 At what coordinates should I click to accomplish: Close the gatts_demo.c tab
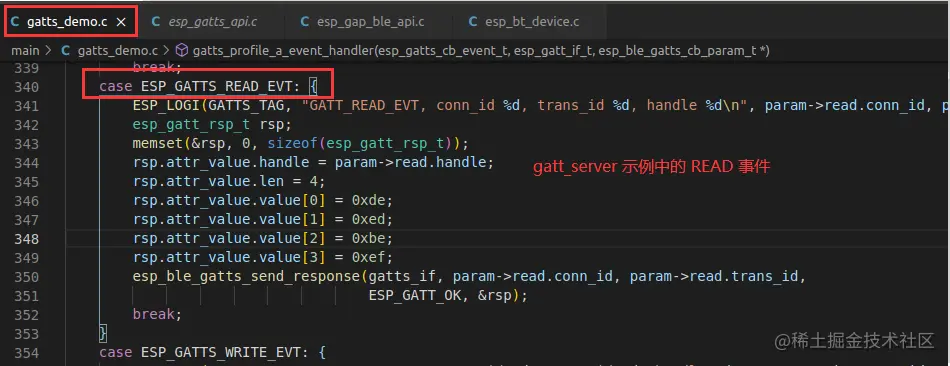tap(121, 22)
